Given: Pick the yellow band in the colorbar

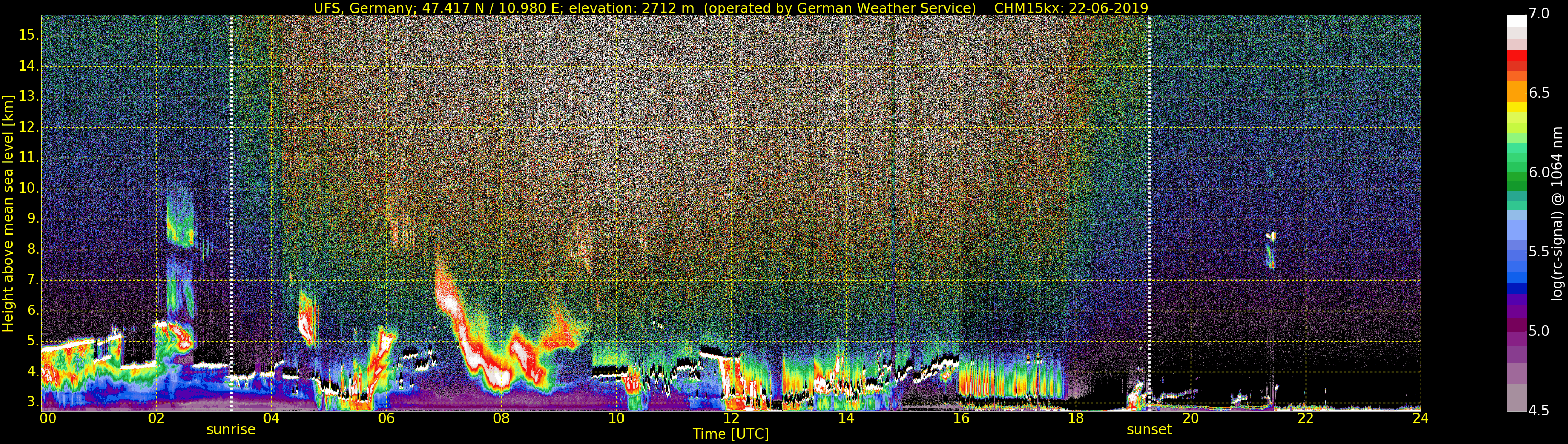Looking at the screenshot, I should (x=1516, y=108).
